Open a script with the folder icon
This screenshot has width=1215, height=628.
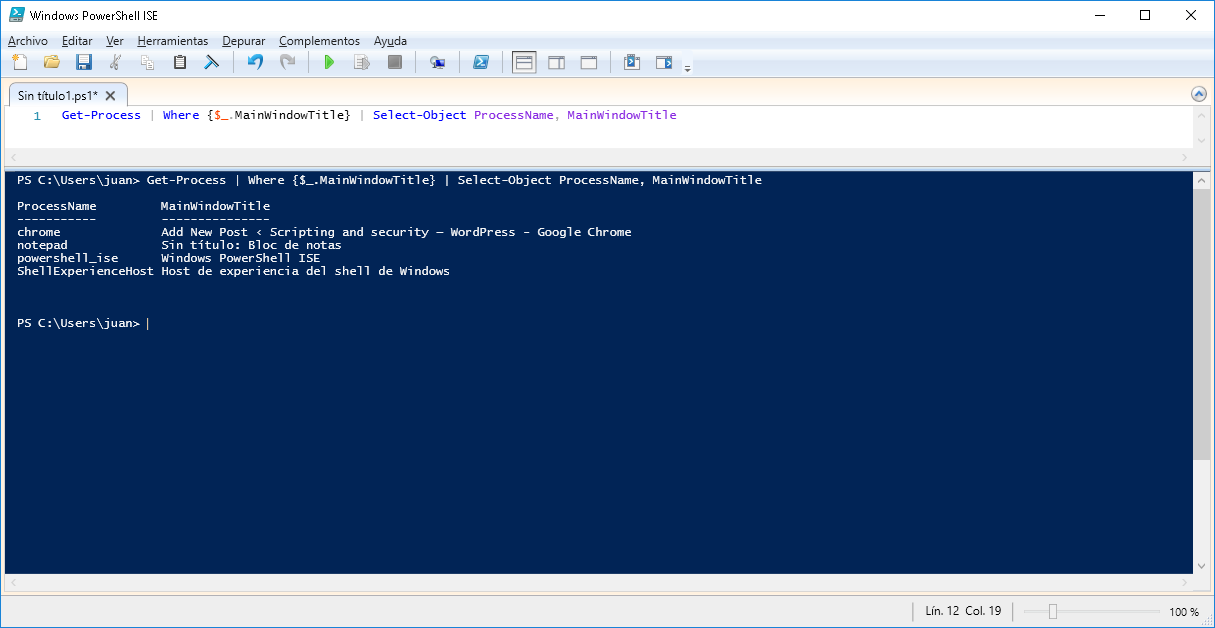51,62
